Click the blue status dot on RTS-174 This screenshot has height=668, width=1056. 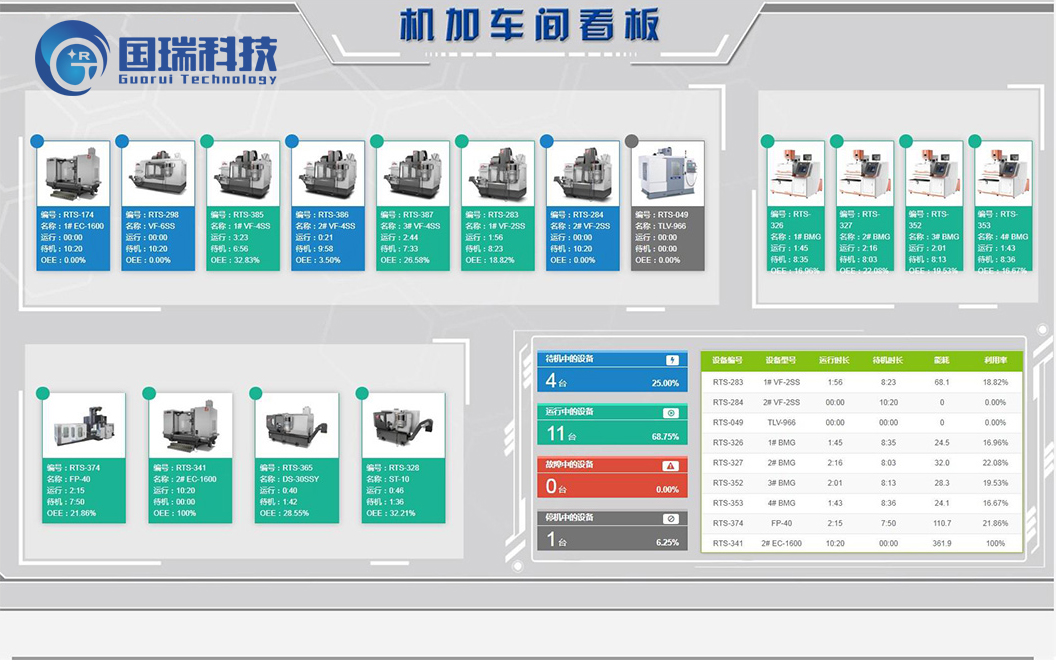[37, 142]
